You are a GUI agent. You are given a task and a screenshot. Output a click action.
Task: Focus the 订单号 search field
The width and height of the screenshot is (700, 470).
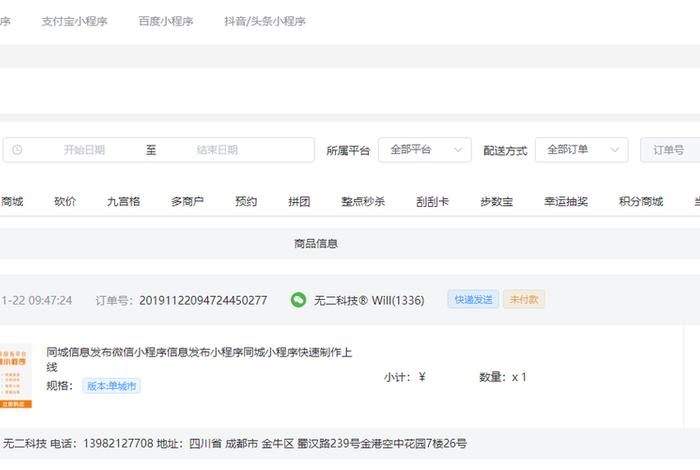pyautogui.click(x=670, y=150)
